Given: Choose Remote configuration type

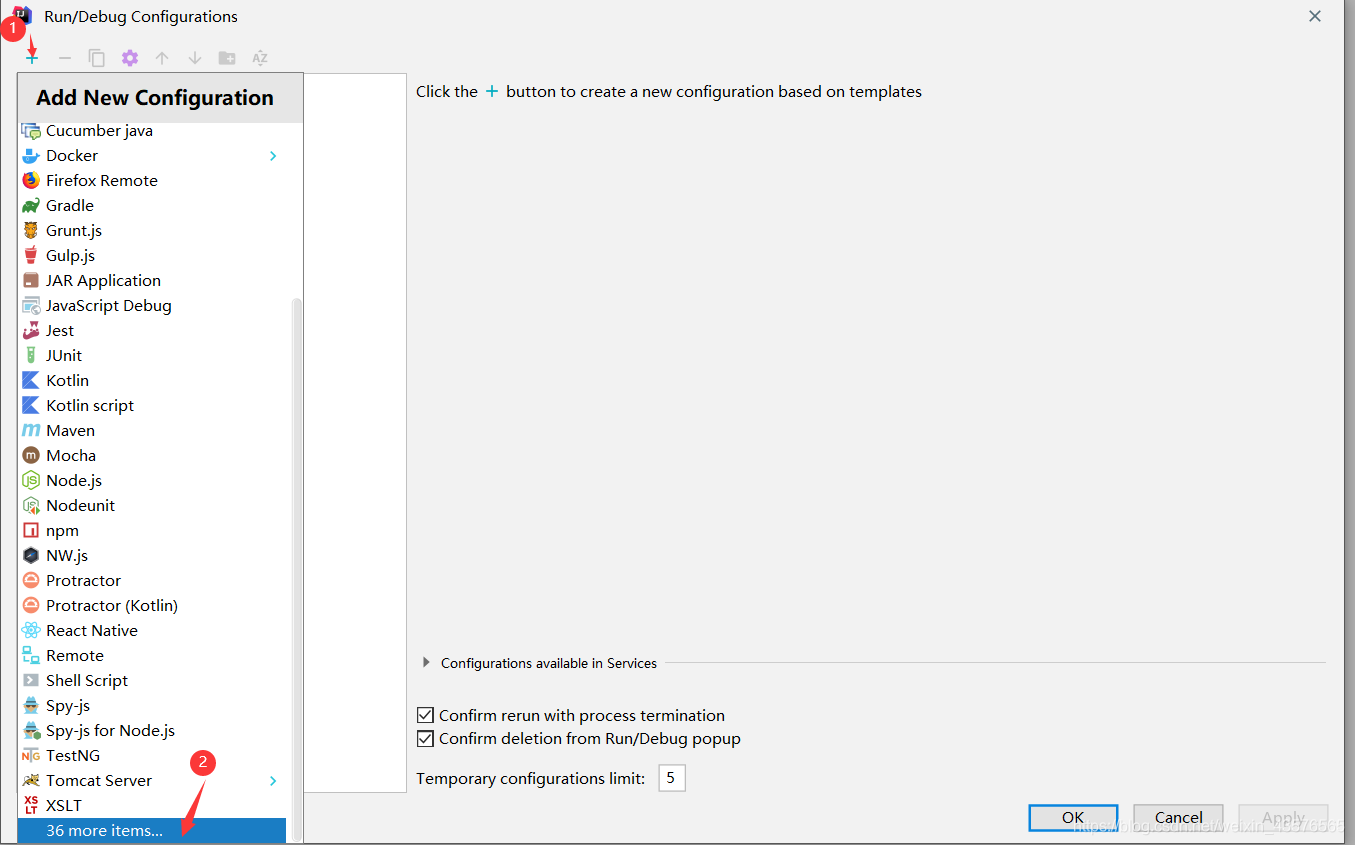Looking at the screenshot, I should (152, 656).
